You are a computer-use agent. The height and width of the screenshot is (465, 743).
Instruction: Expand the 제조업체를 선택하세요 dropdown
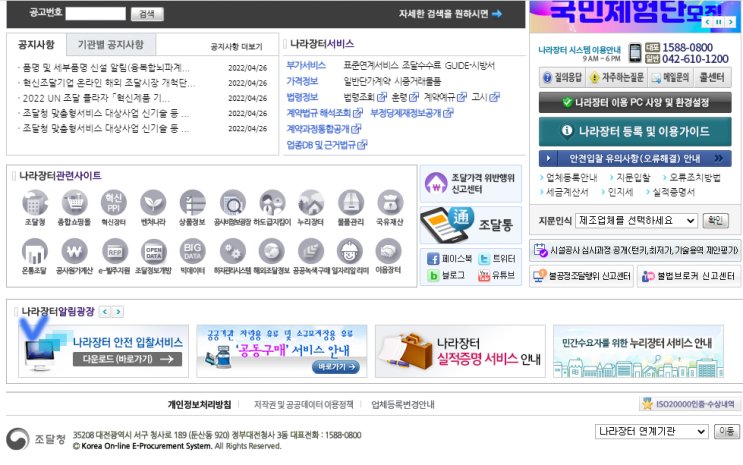(636, 220)
